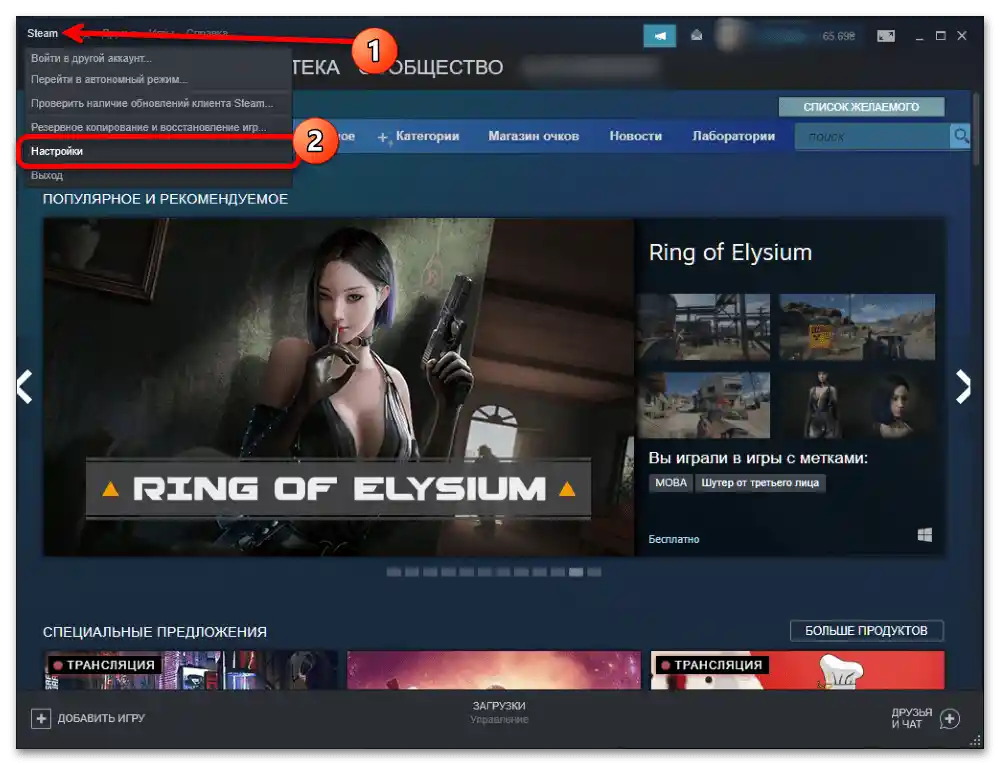1000x765 pixels.
Task: Click the wallet balance 65.69
Action: point(838,36)
